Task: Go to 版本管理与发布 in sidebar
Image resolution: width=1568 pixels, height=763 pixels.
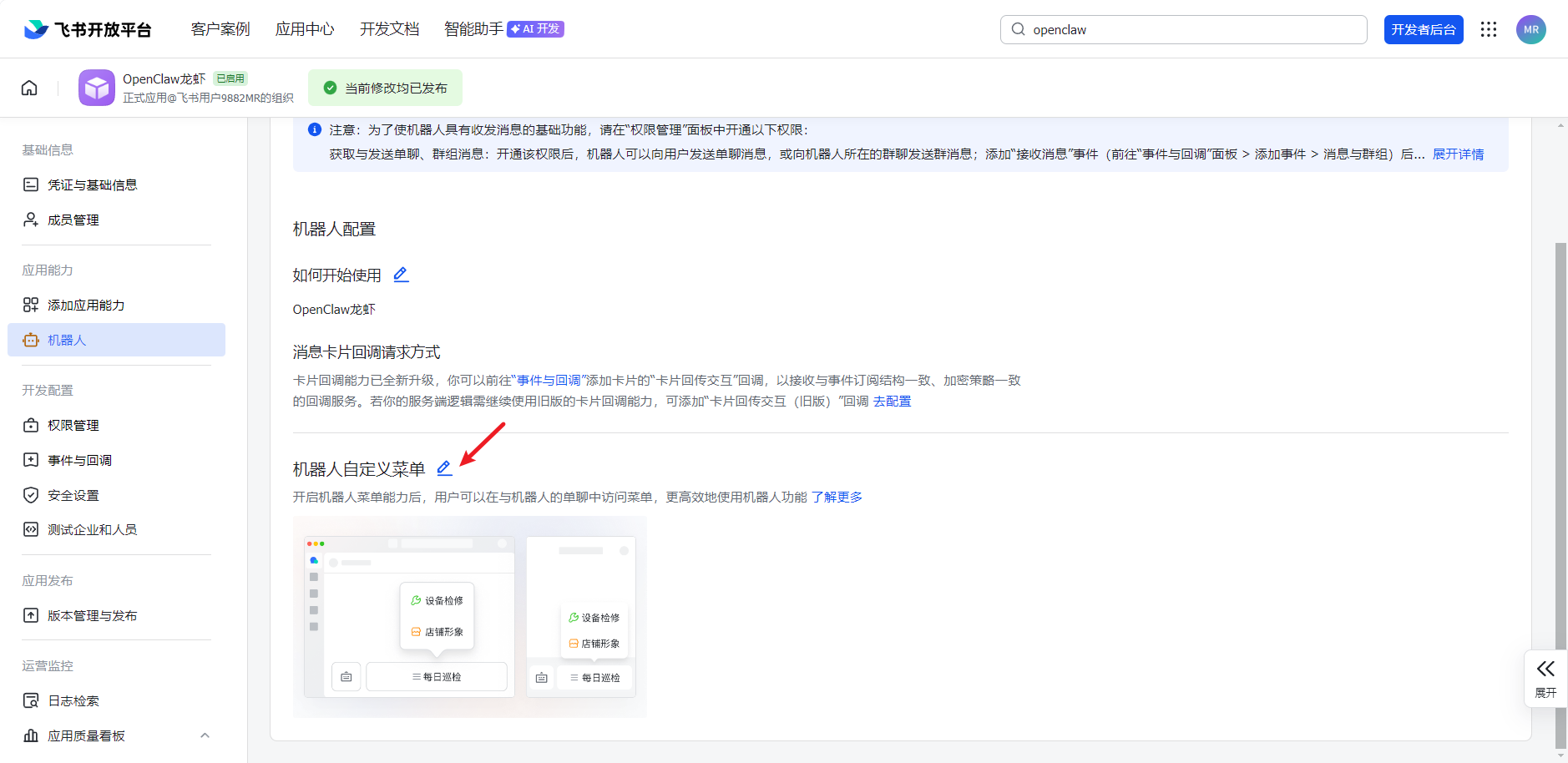Action: (x=92, y=615)
